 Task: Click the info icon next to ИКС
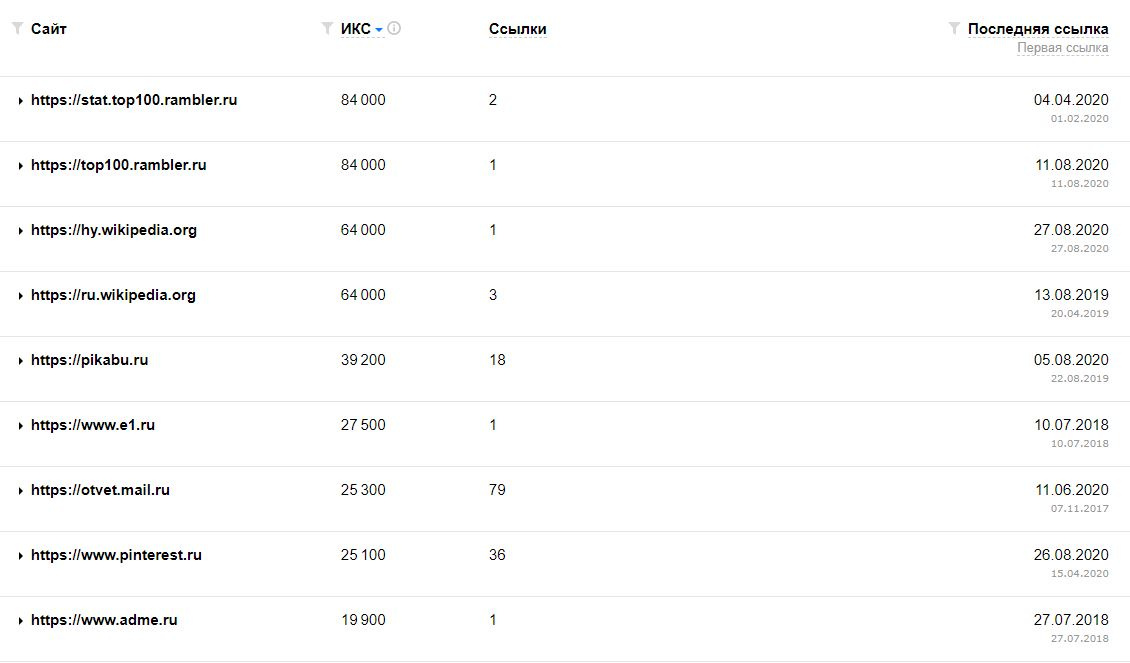click(x=394, y=29)
